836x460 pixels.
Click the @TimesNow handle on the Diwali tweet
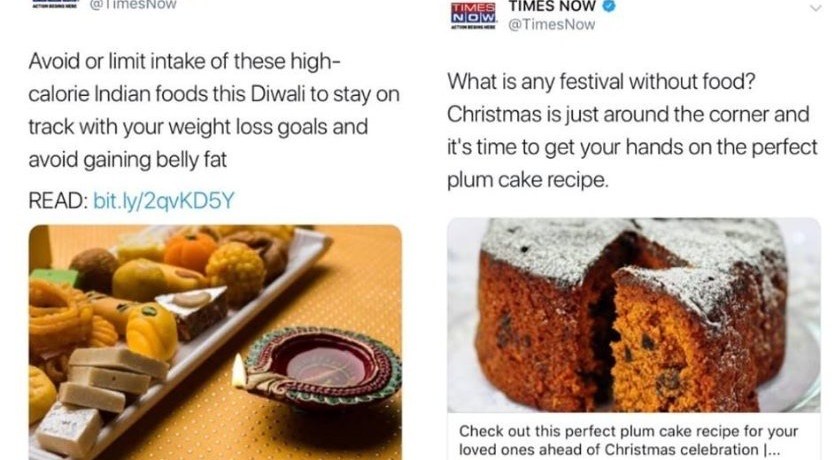coord(133,5)
